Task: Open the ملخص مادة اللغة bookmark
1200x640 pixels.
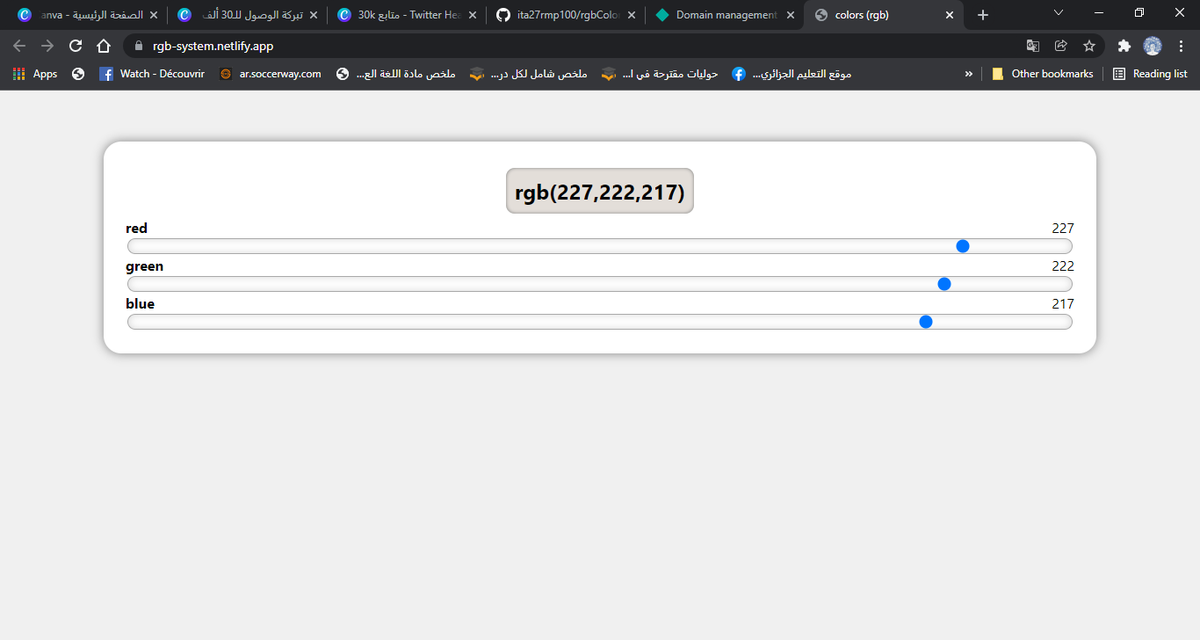Action: tap(396, 74)
